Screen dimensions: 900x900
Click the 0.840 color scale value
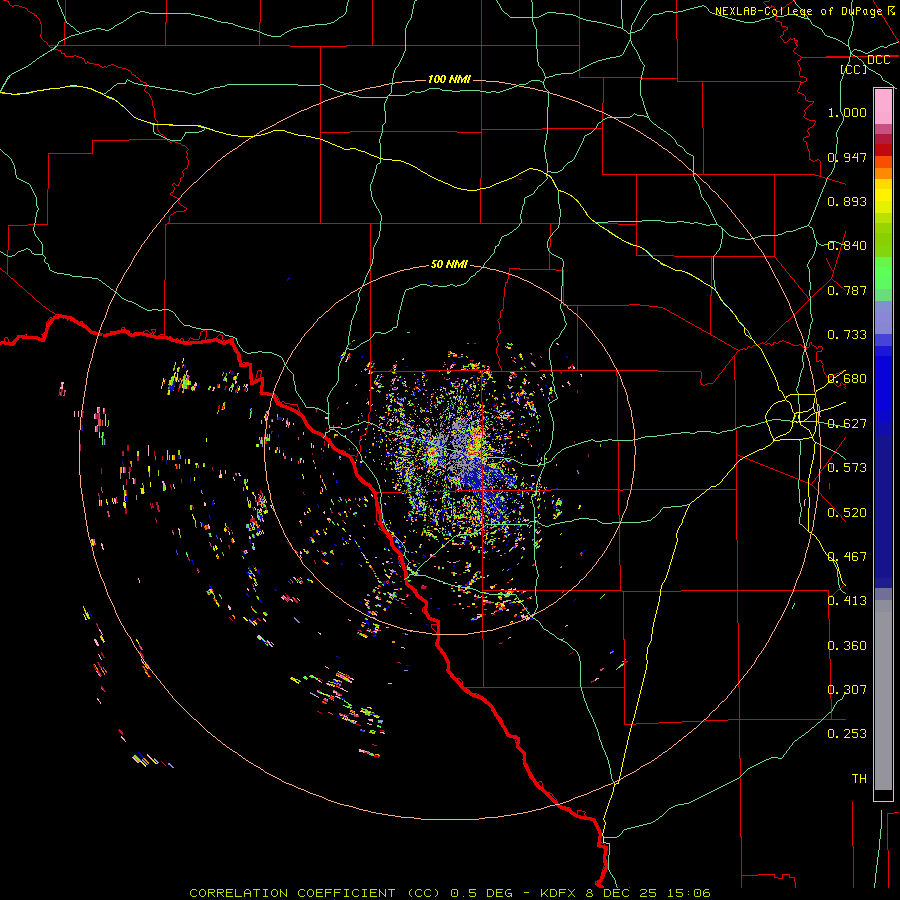pyautogui.click(x=847, y=246)
